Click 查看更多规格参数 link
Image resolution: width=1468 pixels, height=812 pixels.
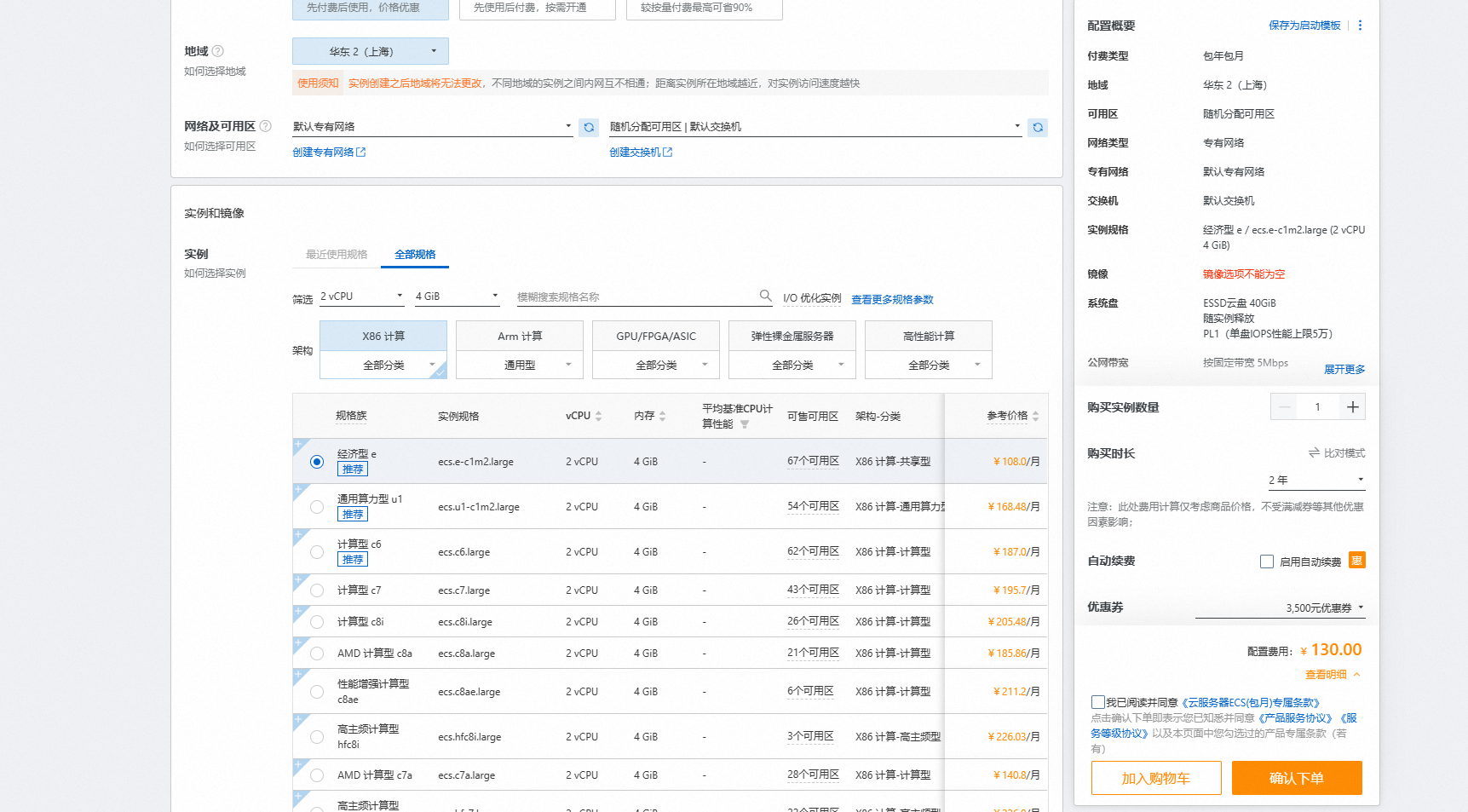[892, 300]
